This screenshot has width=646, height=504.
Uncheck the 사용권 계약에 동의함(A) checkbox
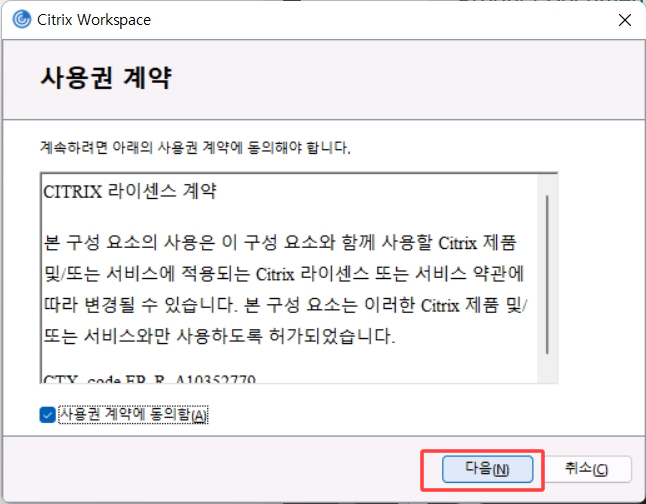point(48,415)
